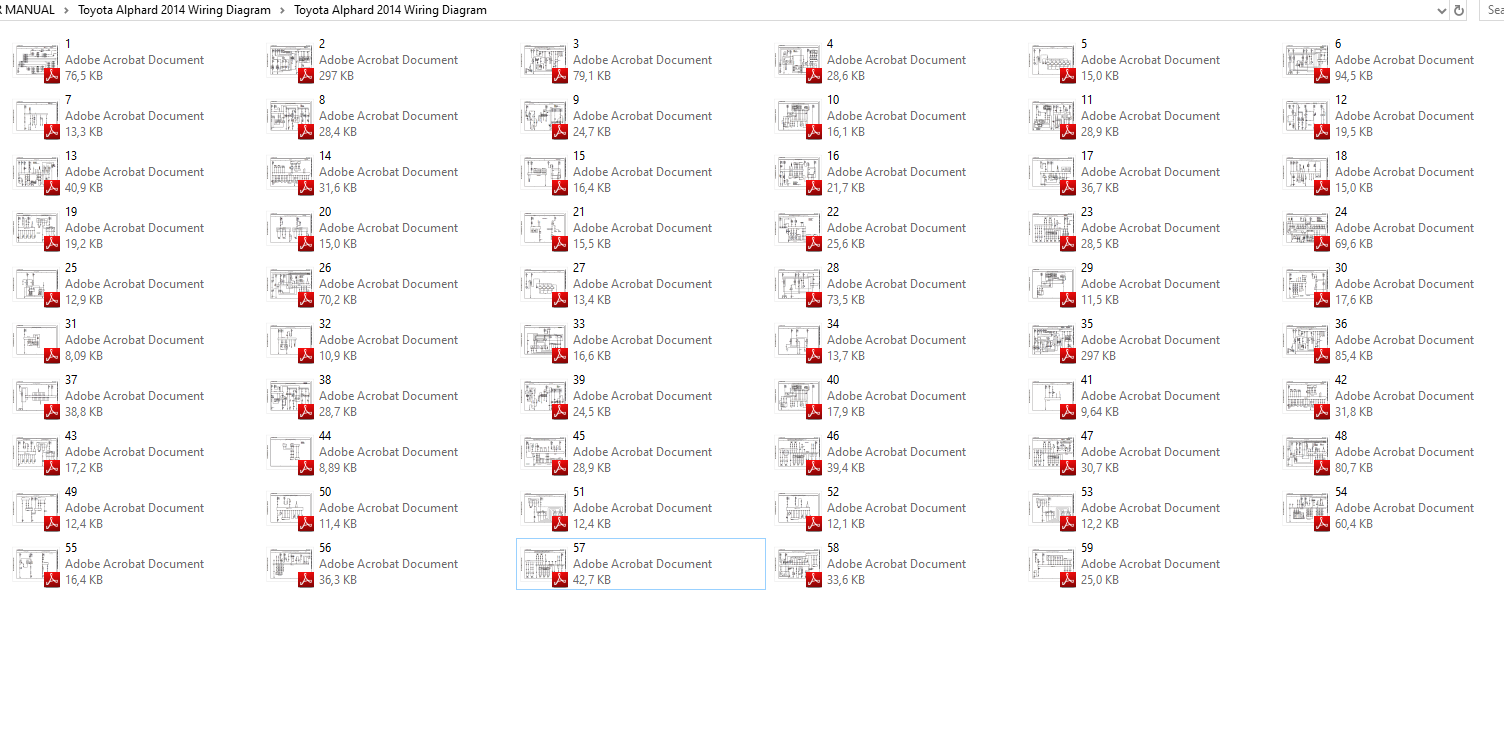Image resolution: width=1504 pixels, height=749 pixels.
Task: Select file name 25
Action: pyautogui.click(x=71, y=268)
